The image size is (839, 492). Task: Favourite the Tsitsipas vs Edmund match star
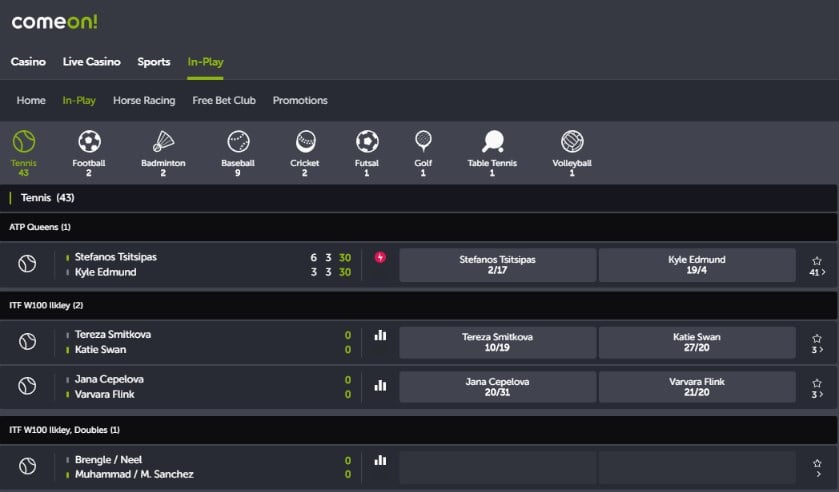817,261
